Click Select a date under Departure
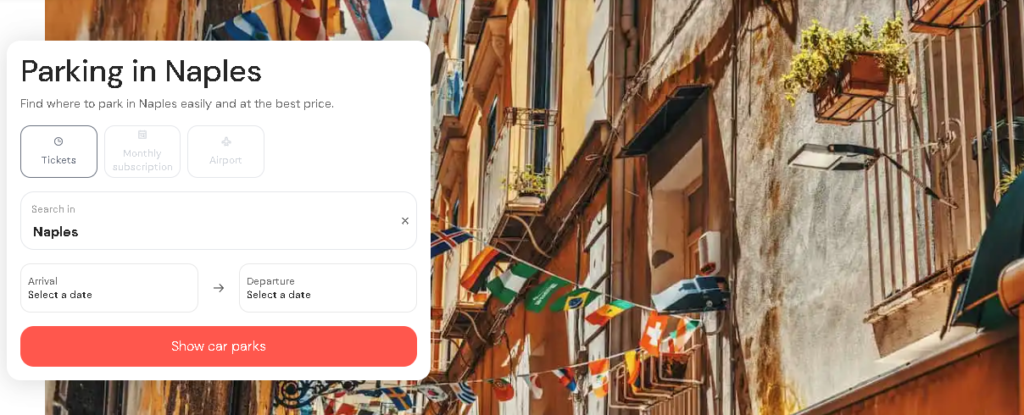Image resolution: width=1024 pixels, height=415 pixels. [279, 295]
